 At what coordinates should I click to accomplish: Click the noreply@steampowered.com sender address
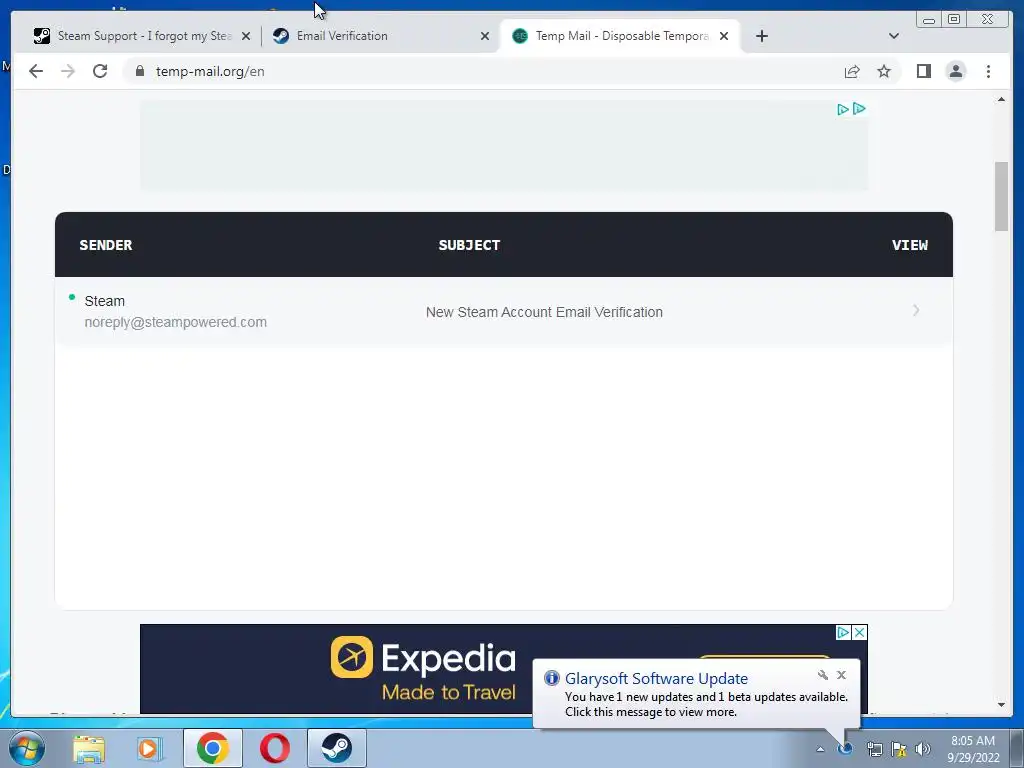(176, 322)
